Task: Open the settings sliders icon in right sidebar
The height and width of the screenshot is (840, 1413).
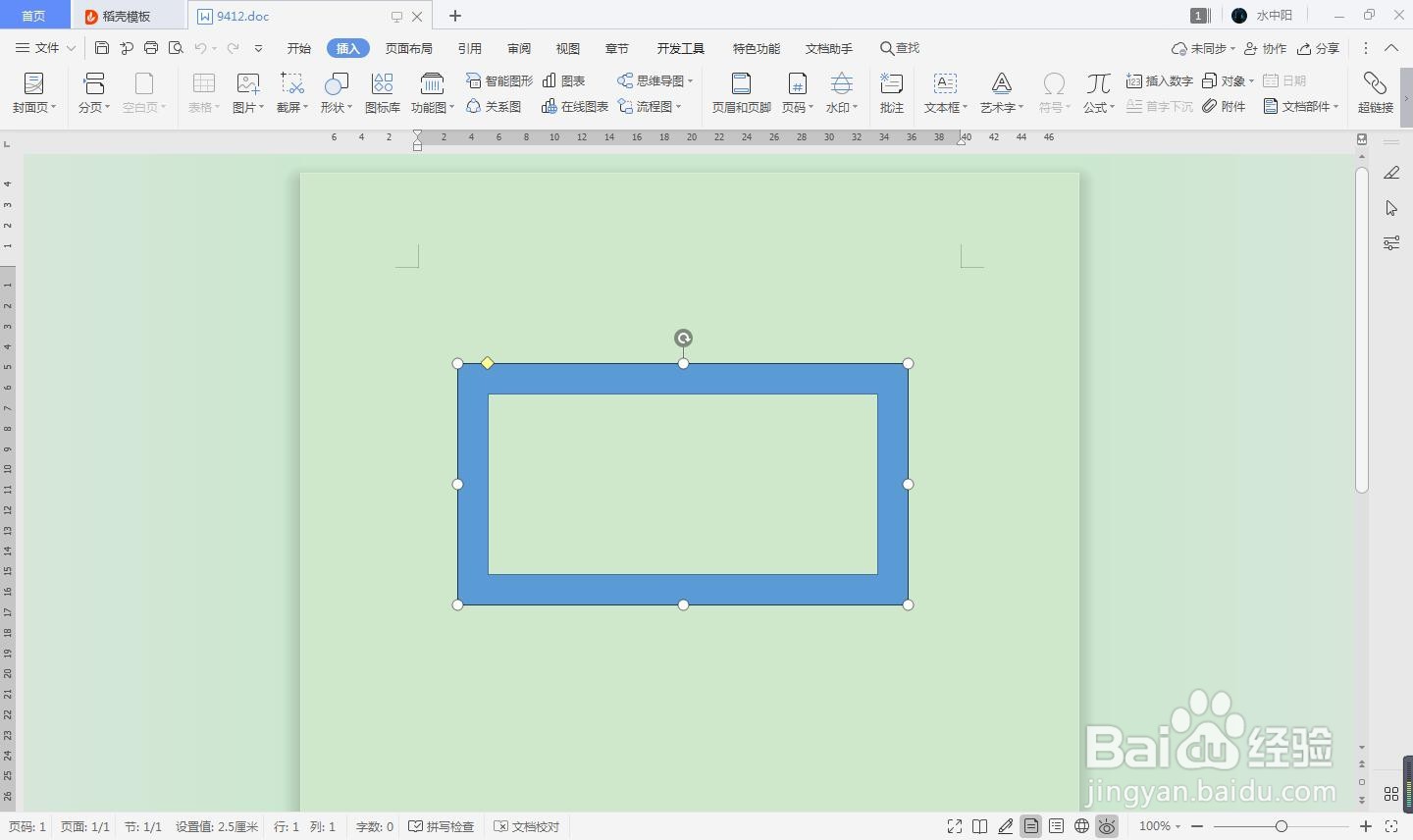Action: pos(1391,242)
